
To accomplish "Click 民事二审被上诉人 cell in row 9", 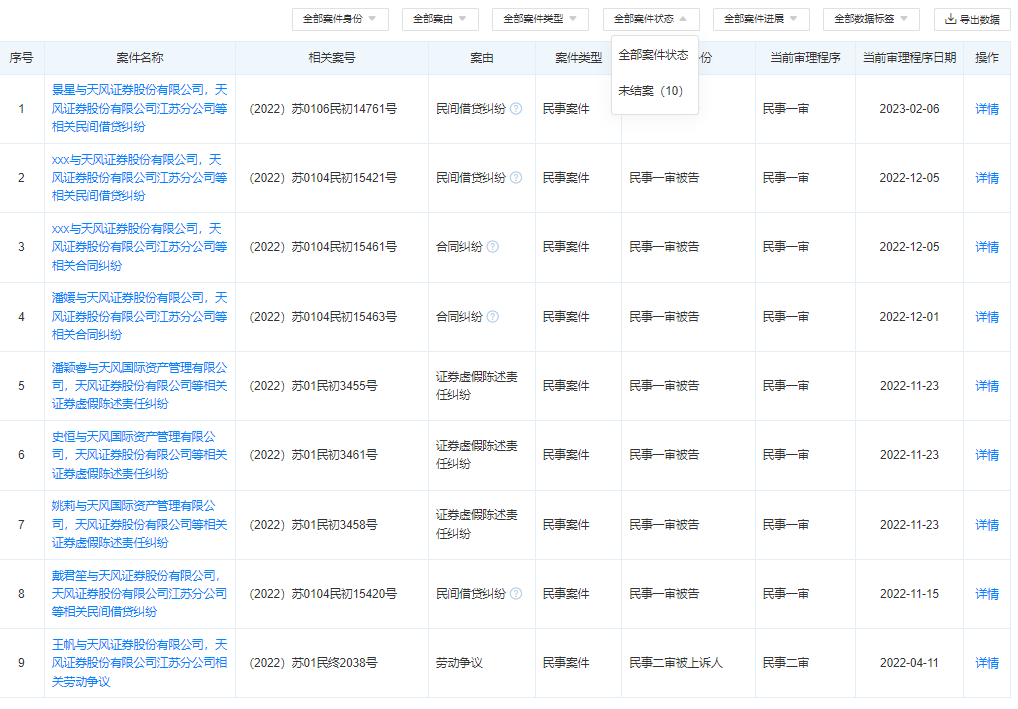I will coord(676,663).
